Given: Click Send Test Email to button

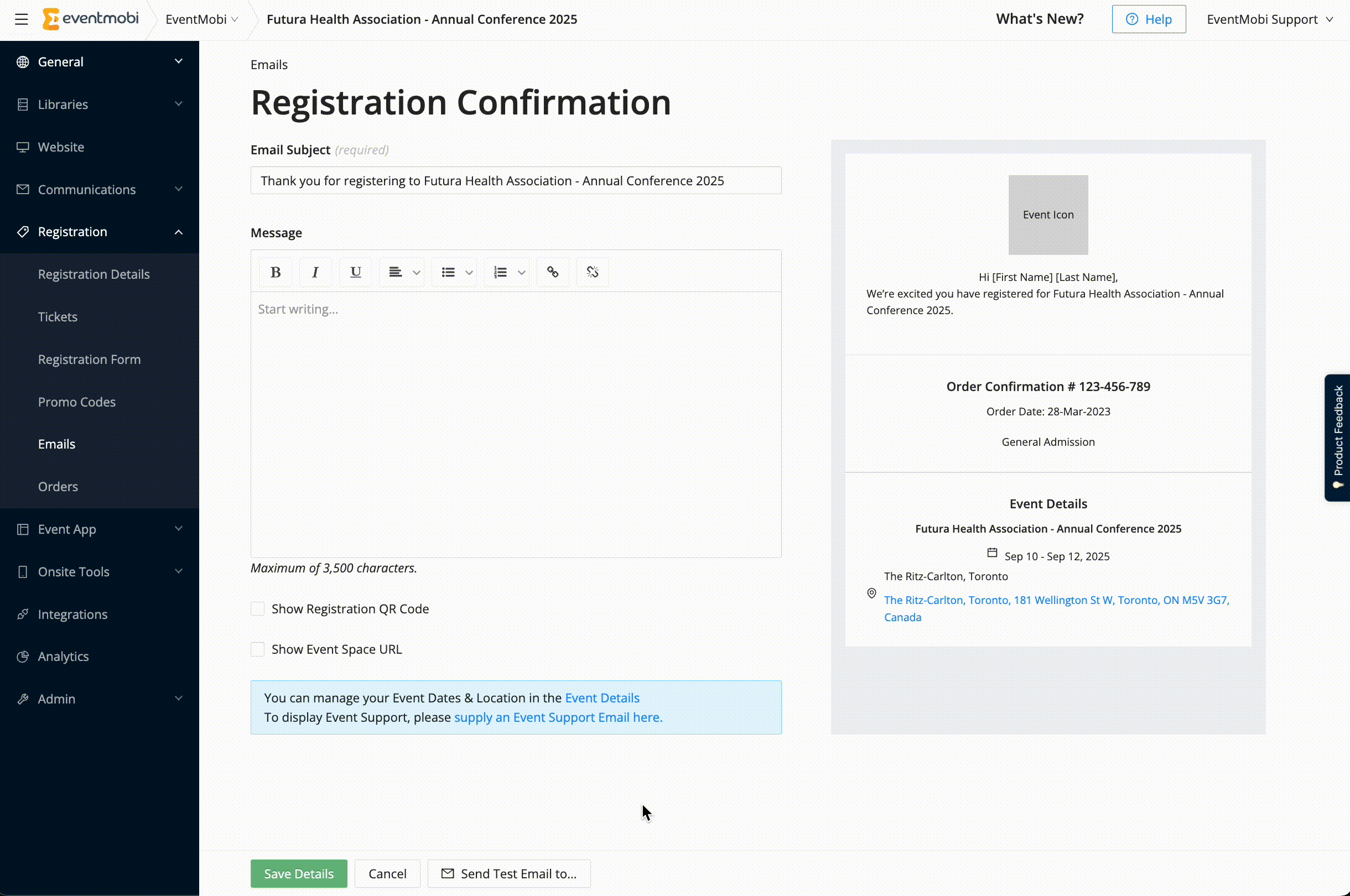Looking at the screenshot, I should [508, 873].
